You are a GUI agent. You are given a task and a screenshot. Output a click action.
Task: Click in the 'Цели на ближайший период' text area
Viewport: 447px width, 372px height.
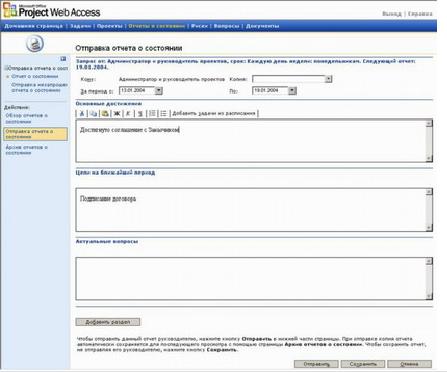[251, 210]
